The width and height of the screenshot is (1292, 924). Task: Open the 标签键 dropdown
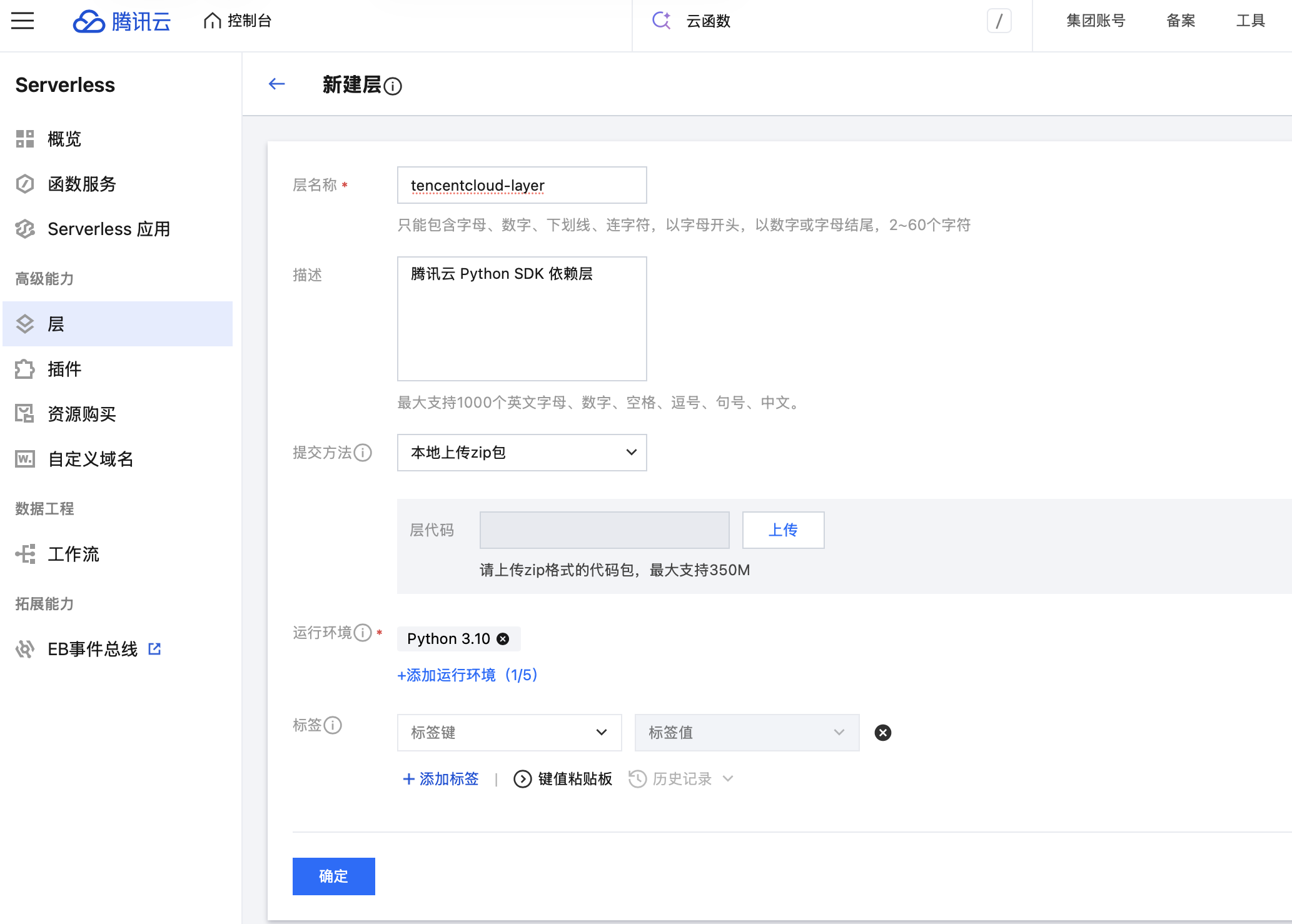pos(510,733)
